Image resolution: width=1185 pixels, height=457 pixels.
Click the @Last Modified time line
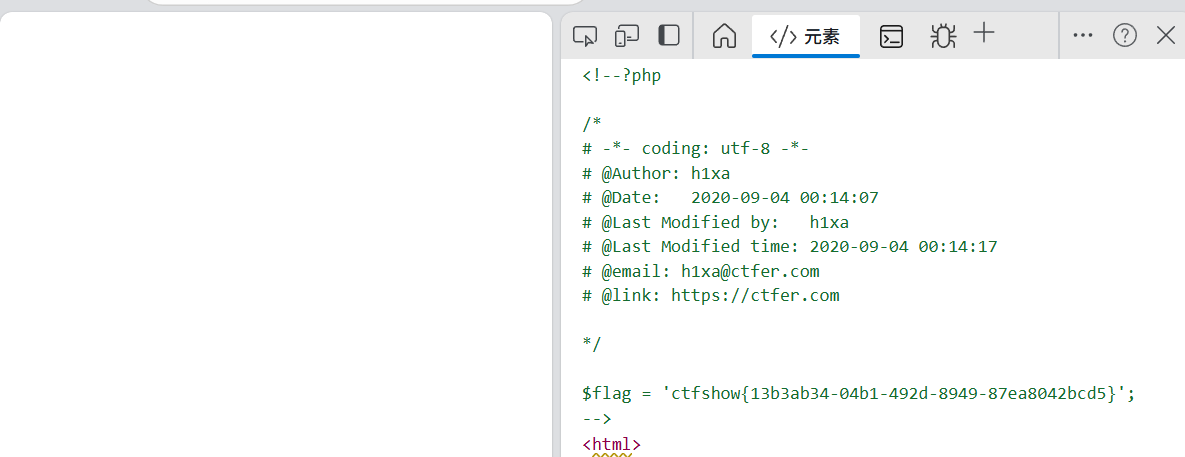pos(789,247)
